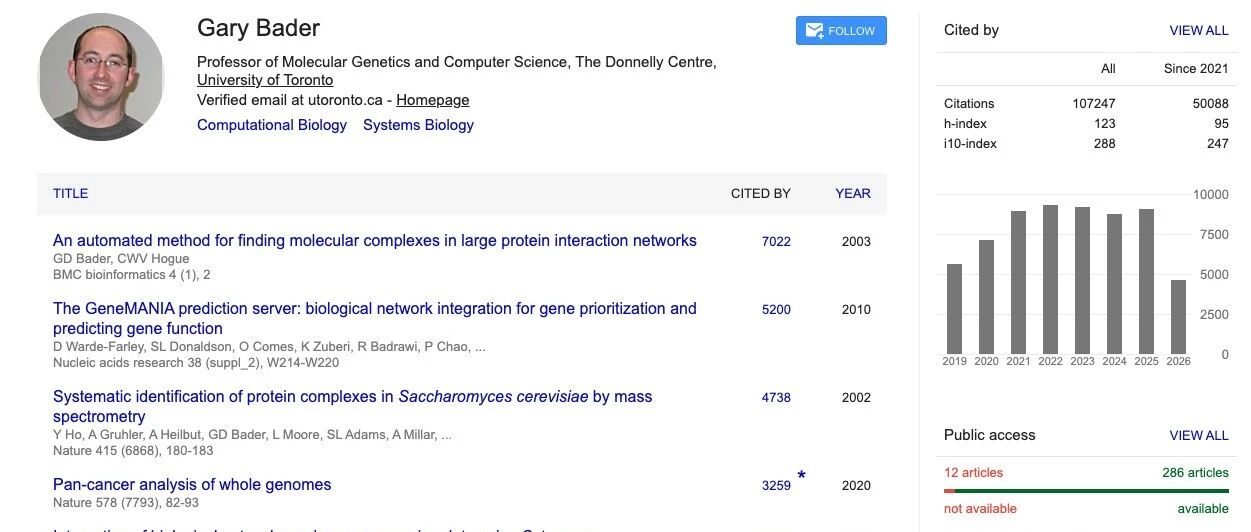Click the 2022 bar in citations chart
Viewport: 1251px width, 532px height.
[x=1050, y=279]
